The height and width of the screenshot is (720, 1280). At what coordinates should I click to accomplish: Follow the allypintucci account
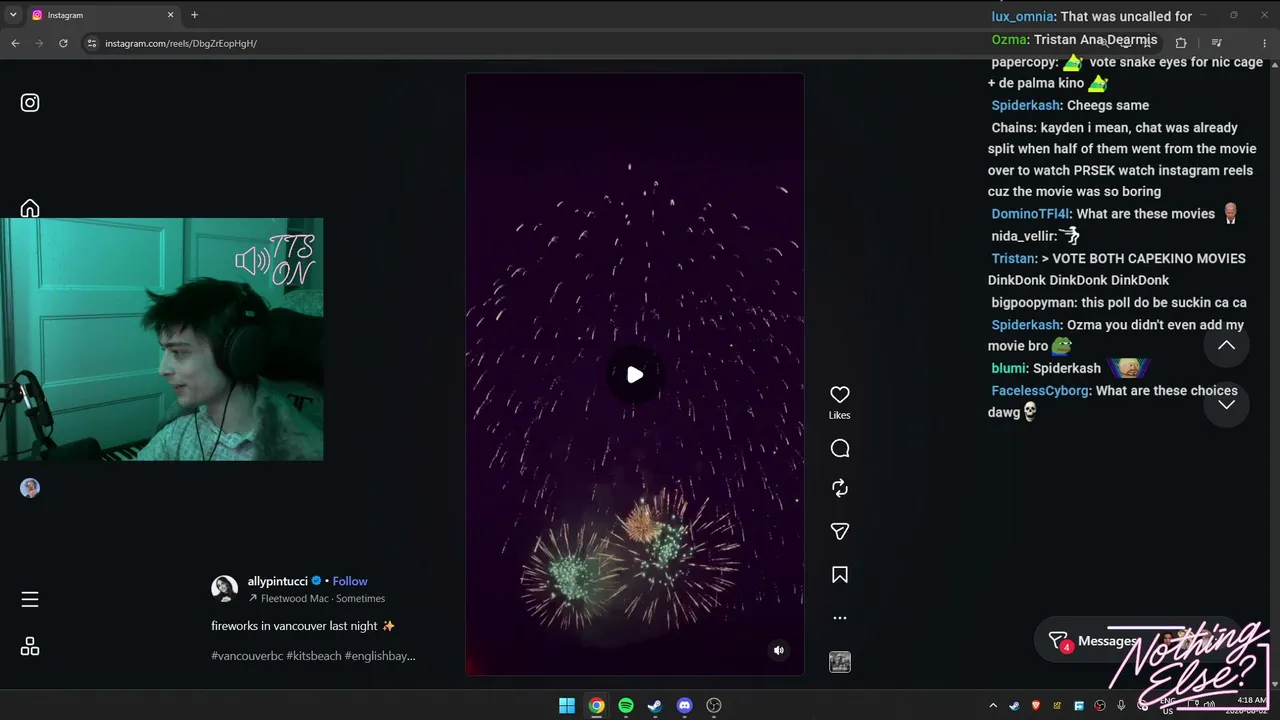350,581
